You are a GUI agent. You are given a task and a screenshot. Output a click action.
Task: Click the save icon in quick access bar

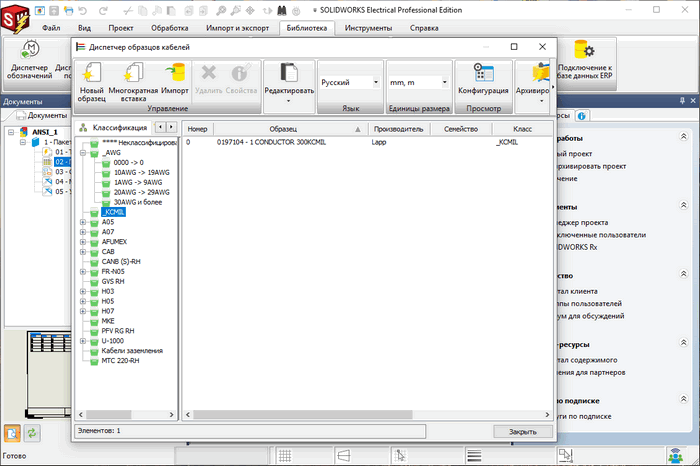pos(54,10)
